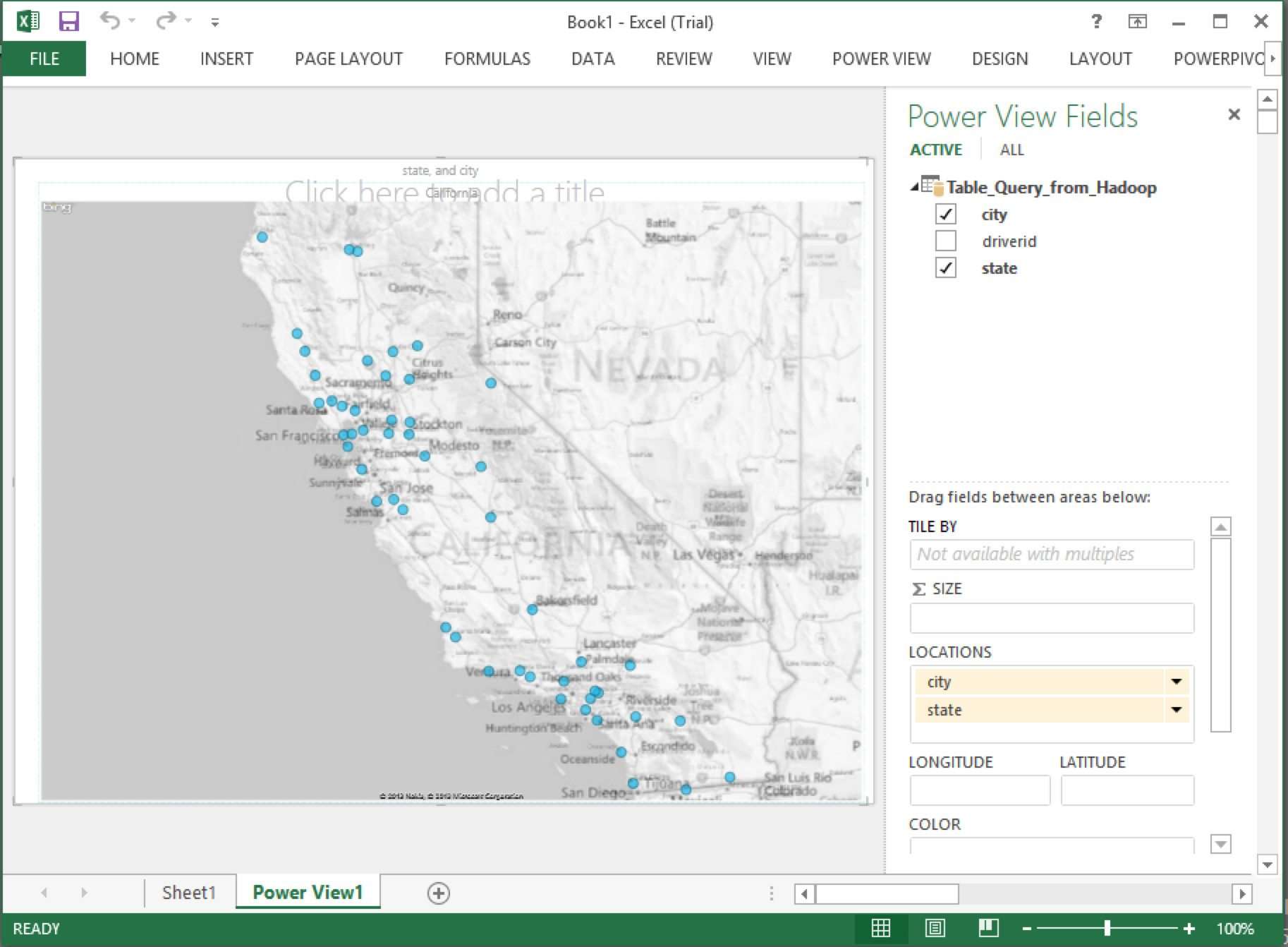The image size is (1288, 947).
Task: Click the sheet tab bar splitter dots
Action: pyautogui.click(x=771, y=893)
